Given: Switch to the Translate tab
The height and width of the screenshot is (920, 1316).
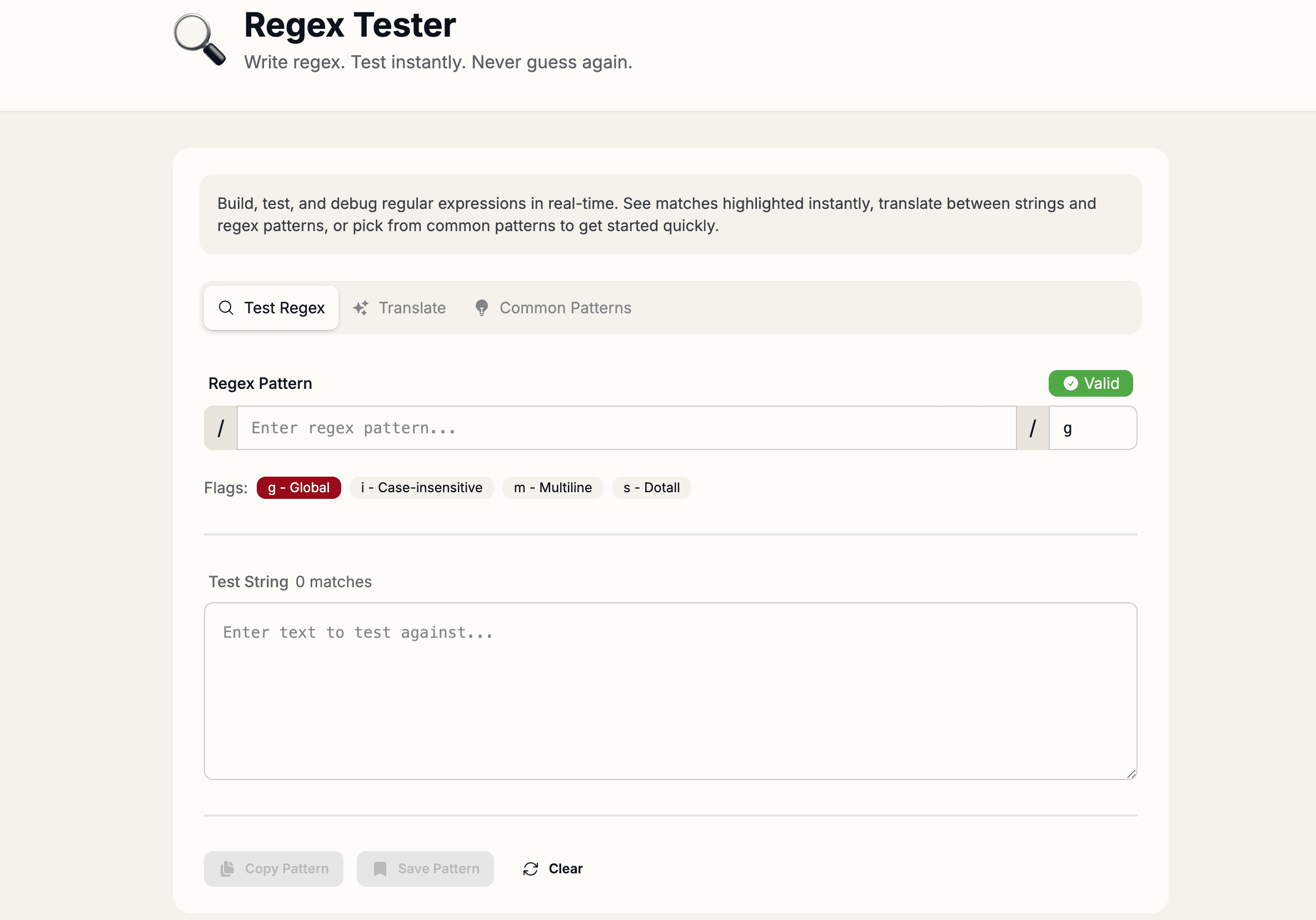Looking at the screenshot, I should pyautogui.click(x=400, y=308).
